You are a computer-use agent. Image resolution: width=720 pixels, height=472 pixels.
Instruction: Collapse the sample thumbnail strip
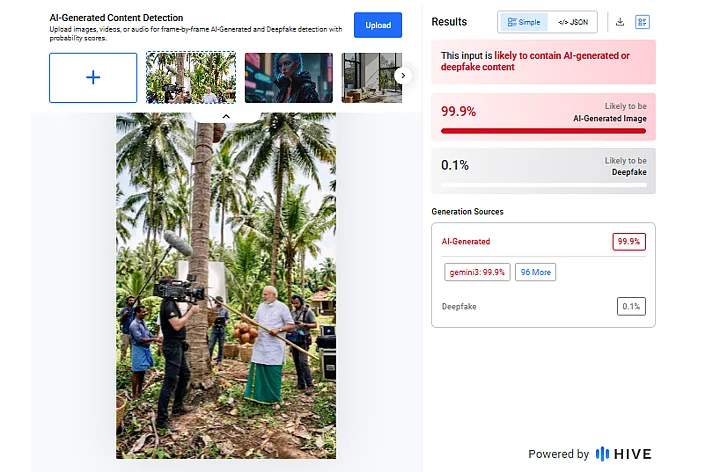(x=225, y=116)
